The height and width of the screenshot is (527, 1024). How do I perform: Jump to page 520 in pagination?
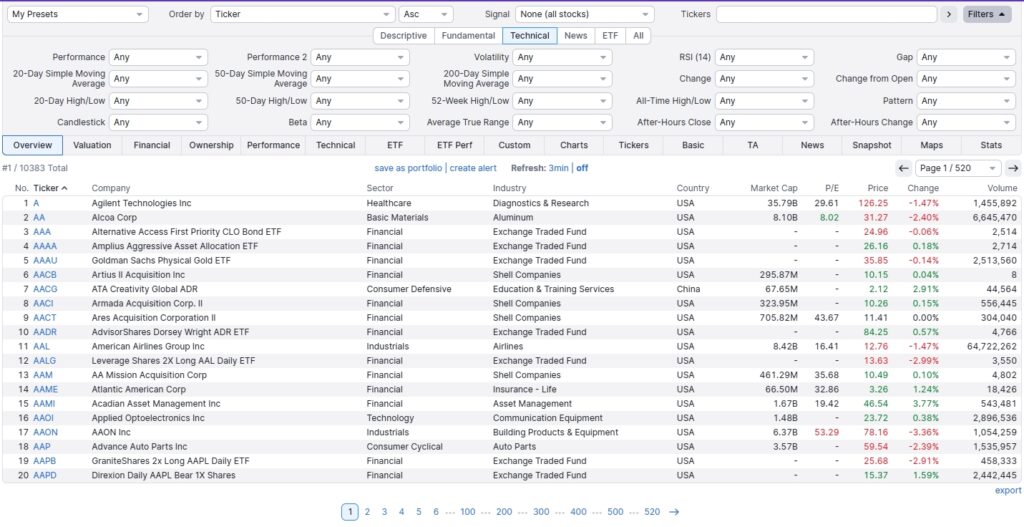652,512
